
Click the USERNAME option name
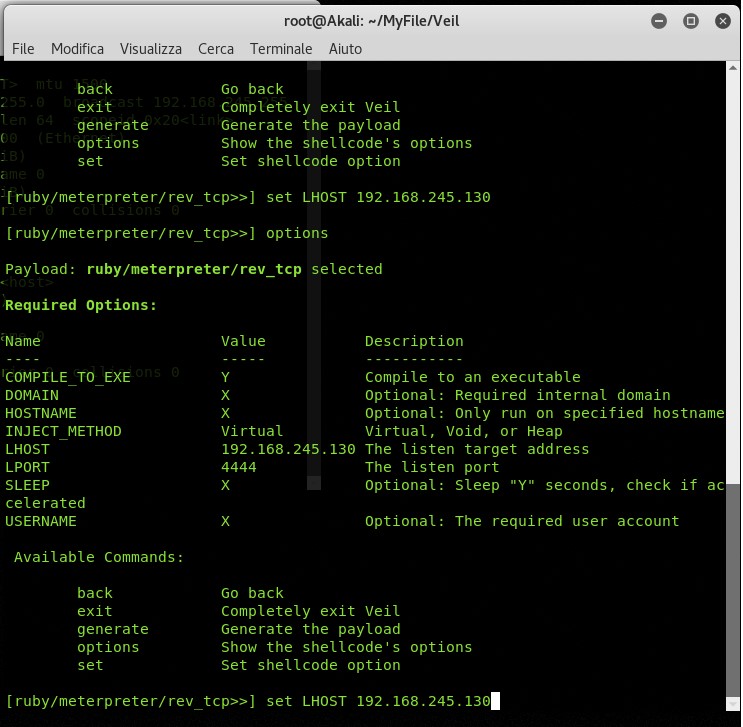click(41, 521)
